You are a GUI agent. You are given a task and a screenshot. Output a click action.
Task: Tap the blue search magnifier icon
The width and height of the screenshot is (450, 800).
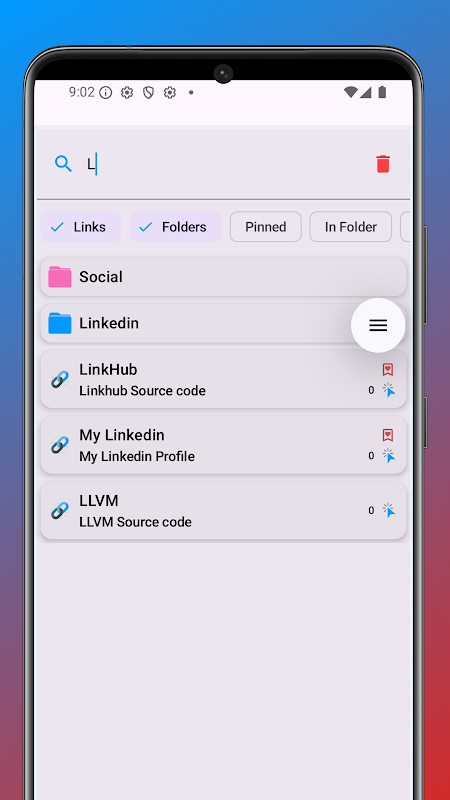point(63,164)
